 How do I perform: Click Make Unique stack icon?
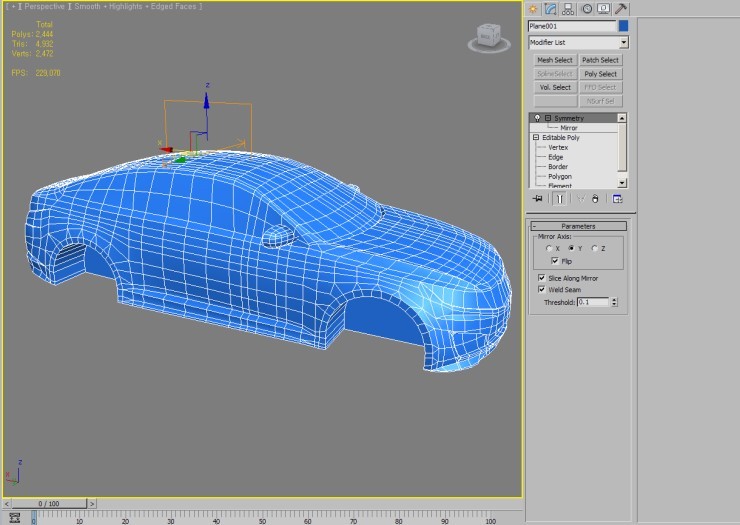[580, 199]
